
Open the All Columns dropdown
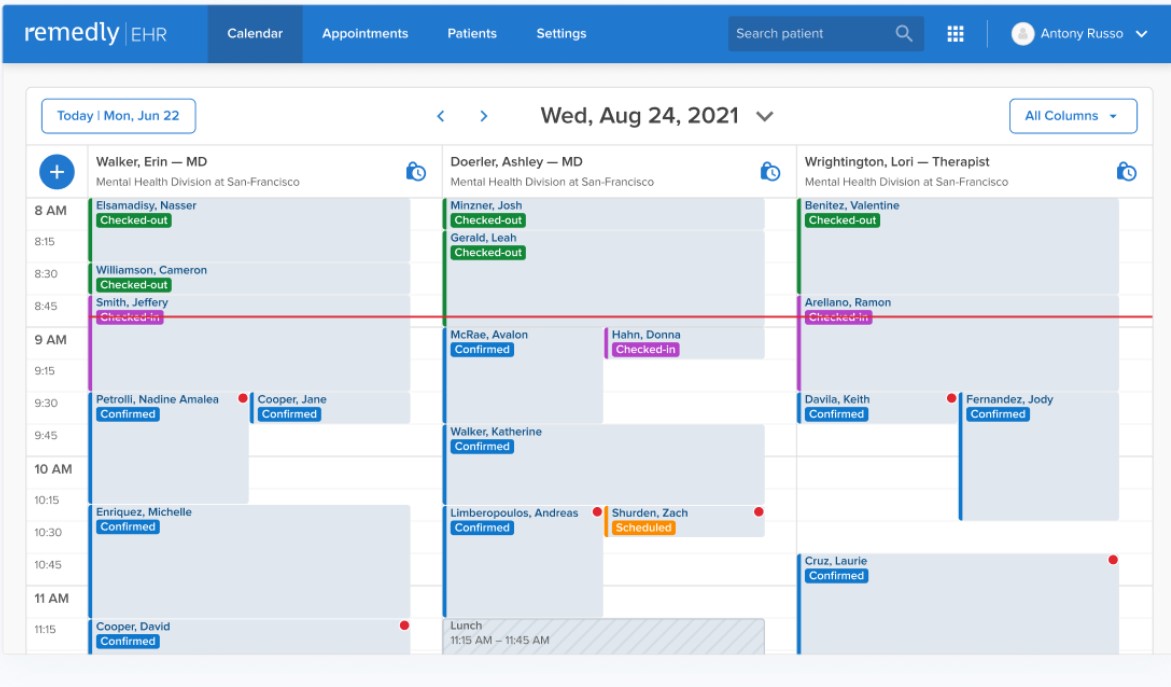(x=1073, y=115)
